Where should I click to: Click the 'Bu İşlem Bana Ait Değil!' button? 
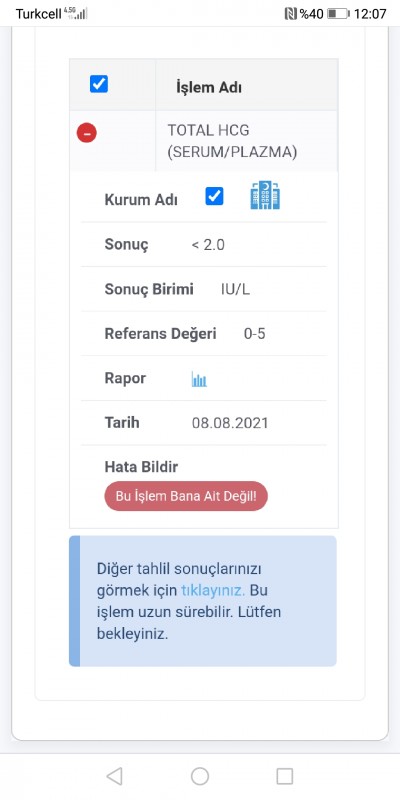186,496
